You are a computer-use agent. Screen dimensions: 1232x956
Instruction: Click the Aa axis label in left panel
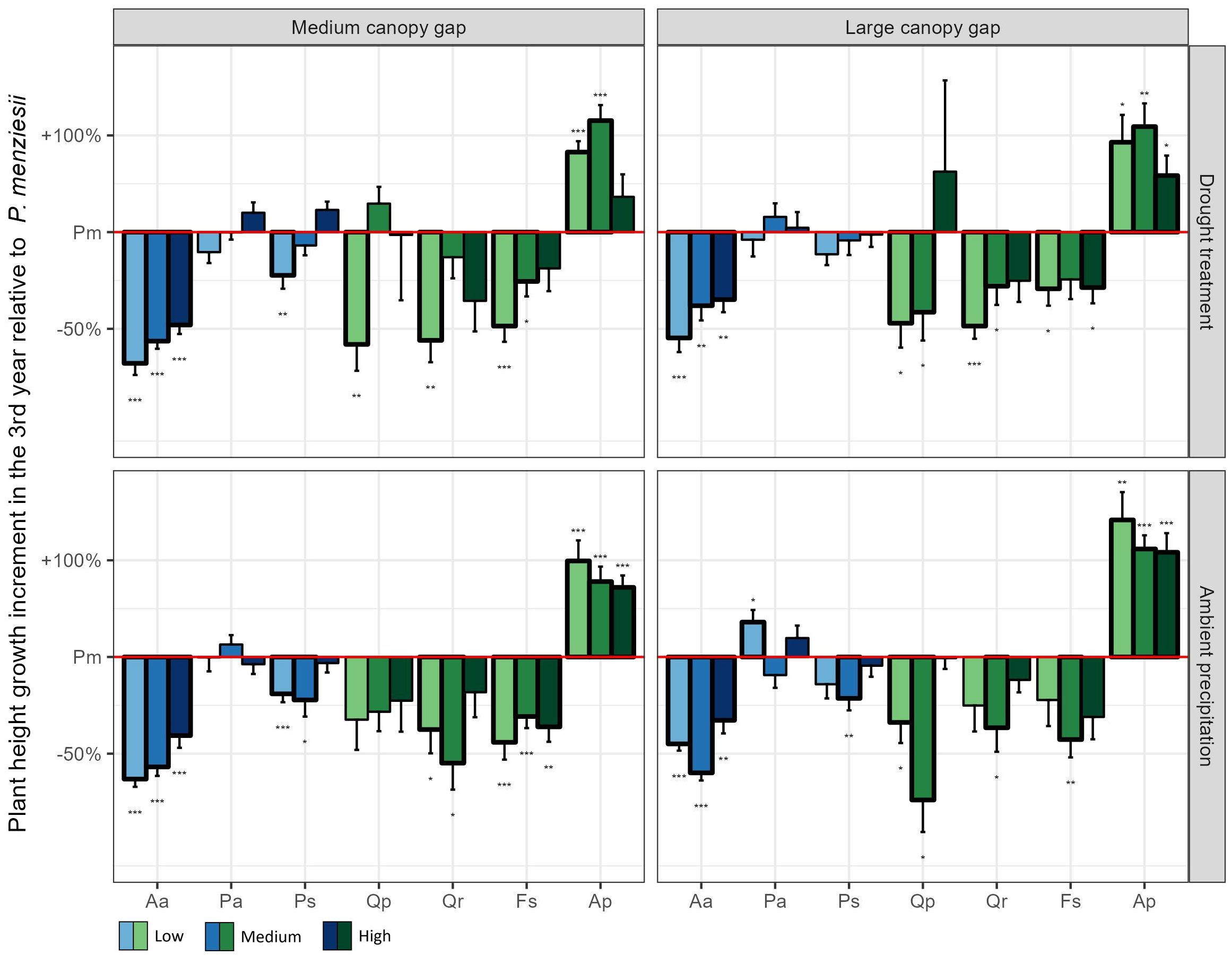[157, 901]
